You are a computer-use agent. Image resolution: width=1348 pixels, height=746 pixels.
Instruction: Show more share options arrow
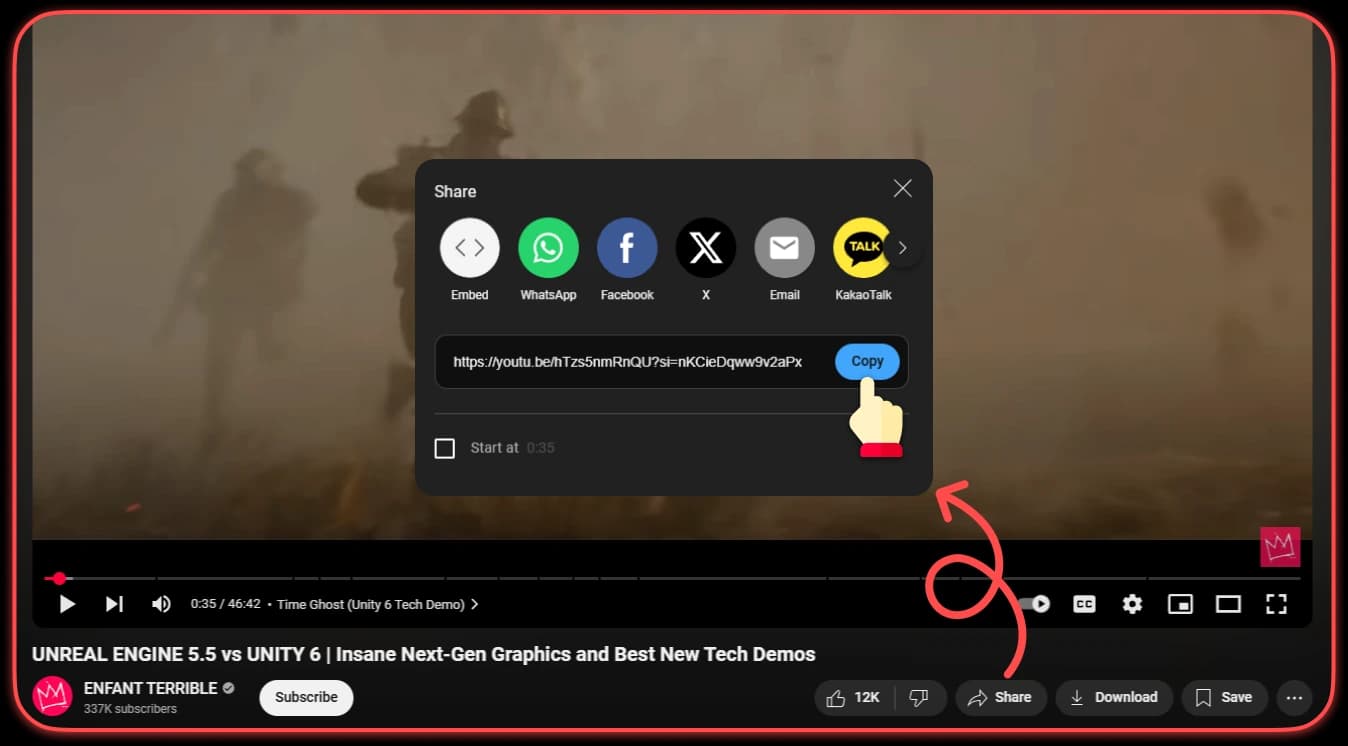coord(903,248)
